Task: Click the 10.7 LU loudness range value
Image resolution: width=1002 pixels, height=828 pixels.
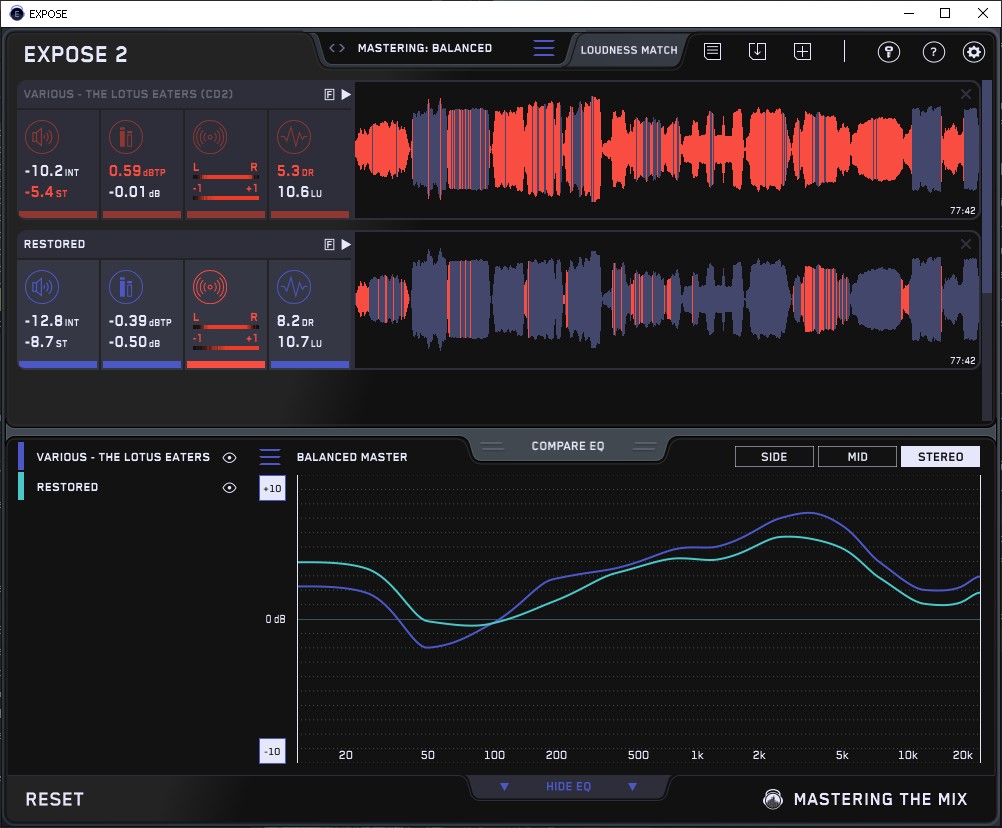Action: click(x=300, y=342)
